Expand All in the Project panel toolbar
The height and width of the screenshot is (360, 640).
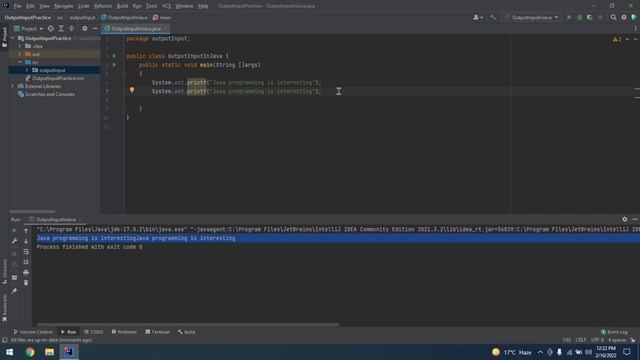tap(61, 29)
